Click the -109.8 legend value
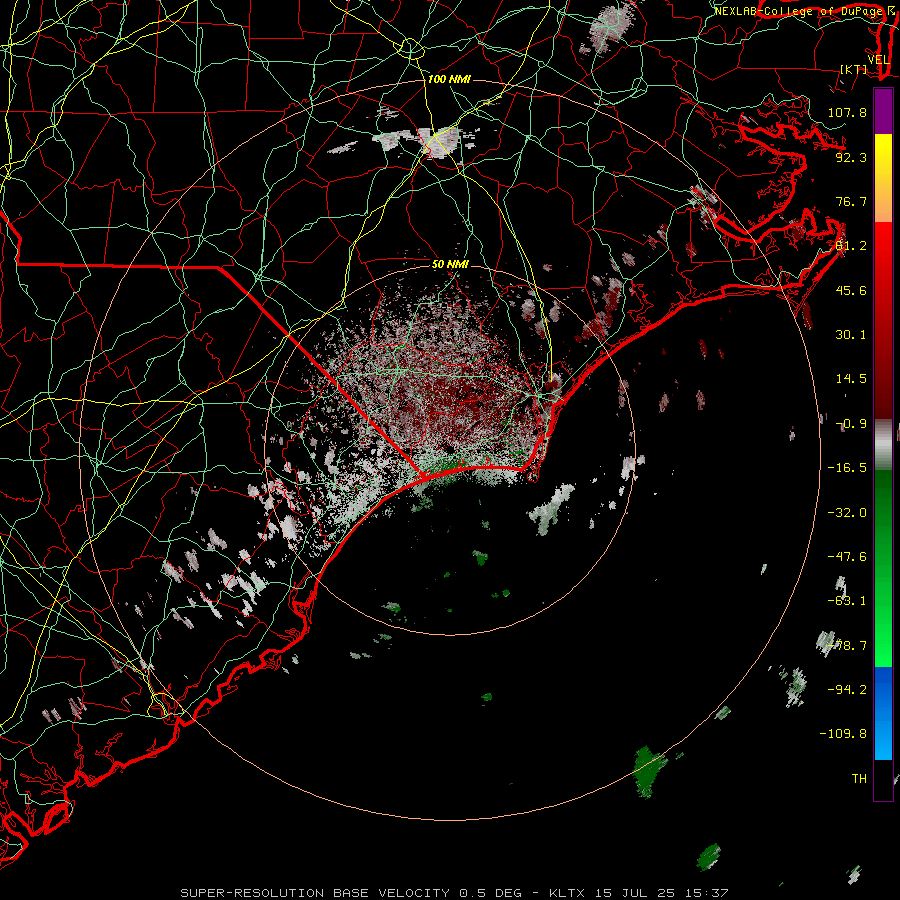 [x=844, y=734]
